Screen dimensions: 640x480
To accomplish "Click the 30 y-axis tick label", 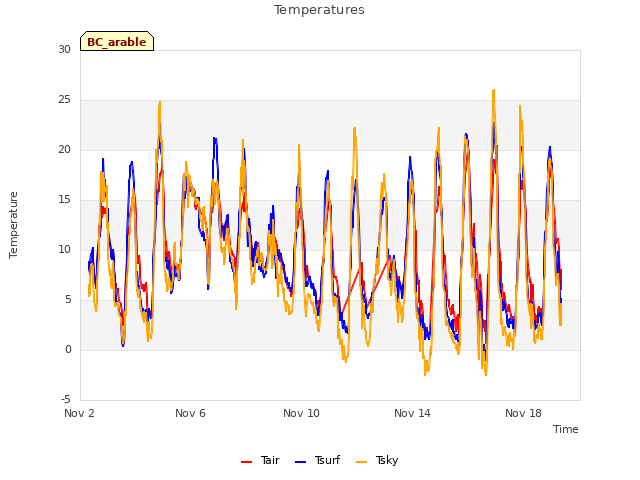I will coord(64,49).
